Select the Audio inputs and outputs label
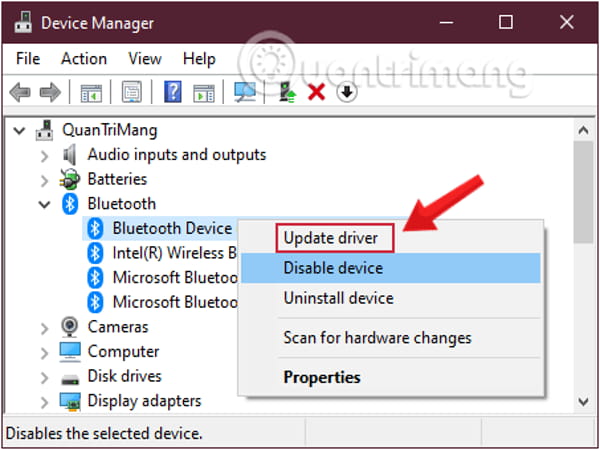This screenshot has height=450, width=600. [x=177, y=155]
